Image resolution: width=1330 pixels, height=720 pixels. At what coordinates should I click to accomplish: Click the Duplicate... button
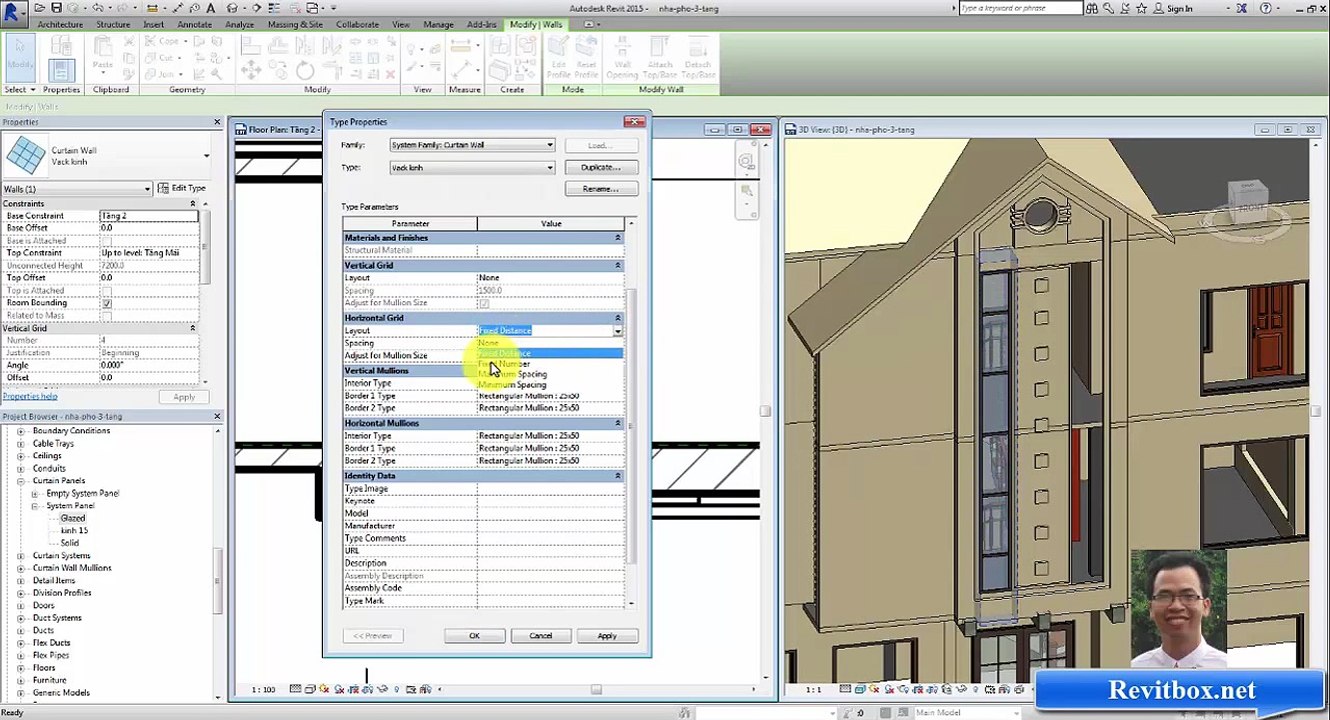pos(600,167)
